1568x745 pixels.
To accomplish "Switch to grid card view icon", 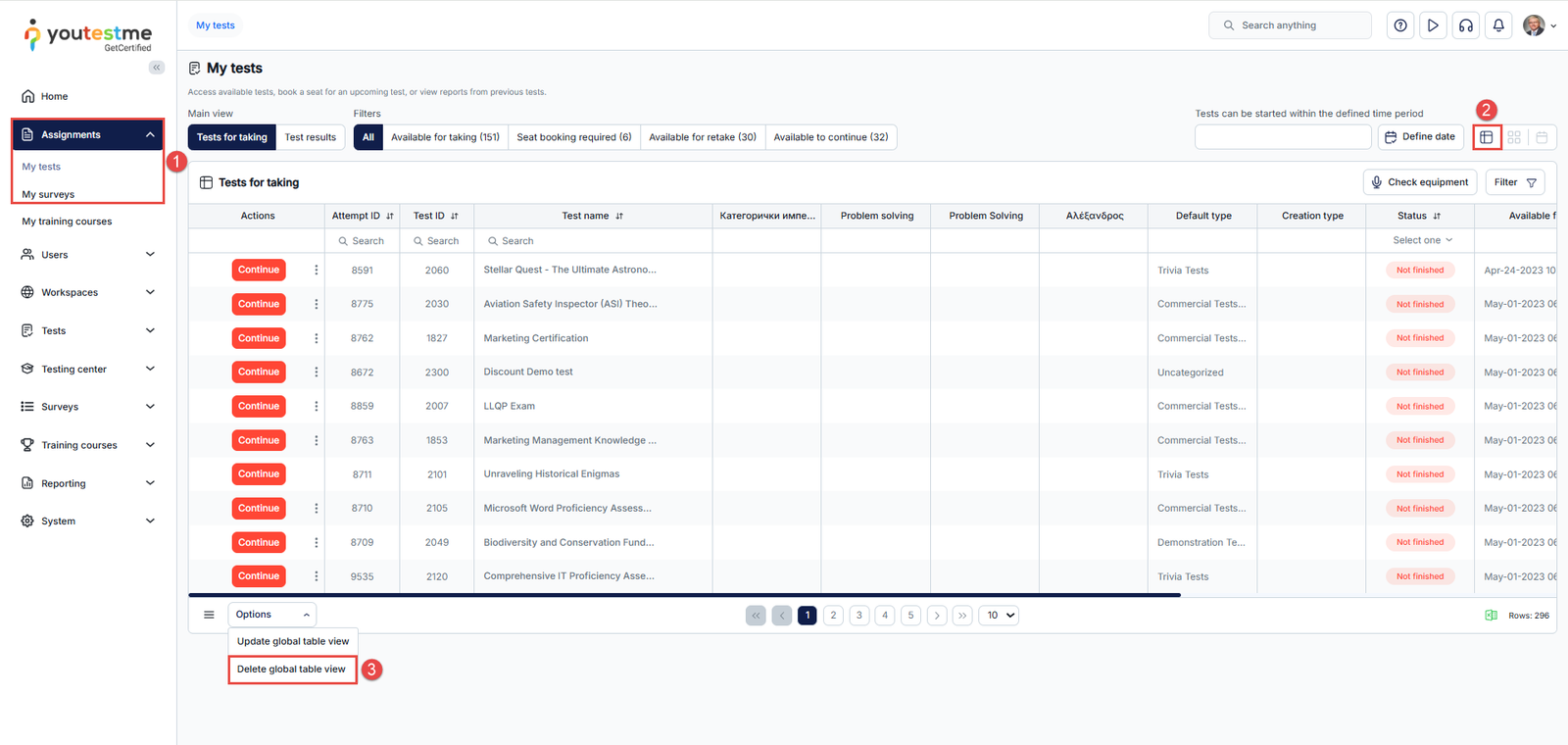I will (x=1514, y=137).
